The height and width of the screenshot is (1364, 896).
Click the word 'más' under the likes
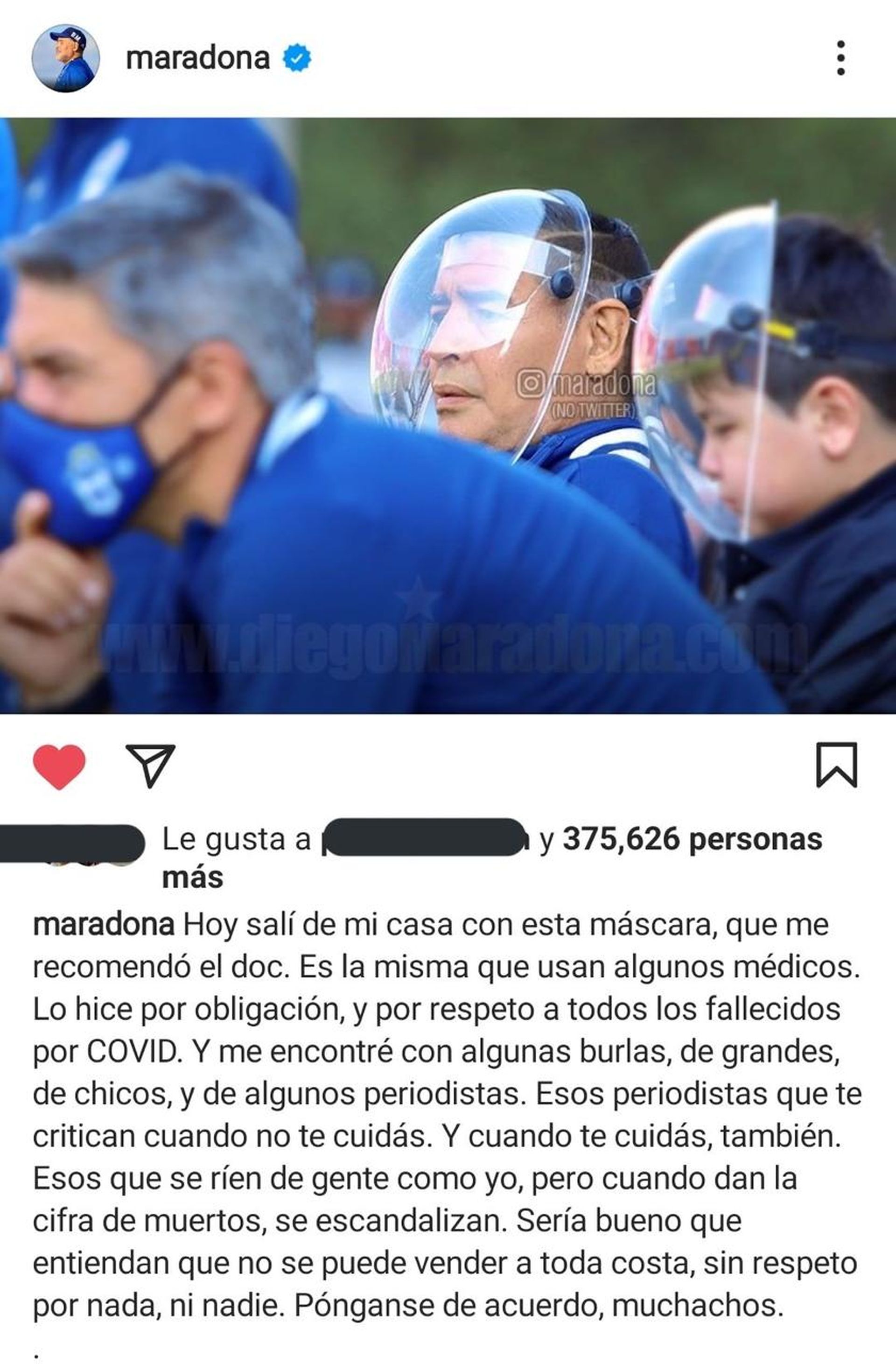click(192, 879)
